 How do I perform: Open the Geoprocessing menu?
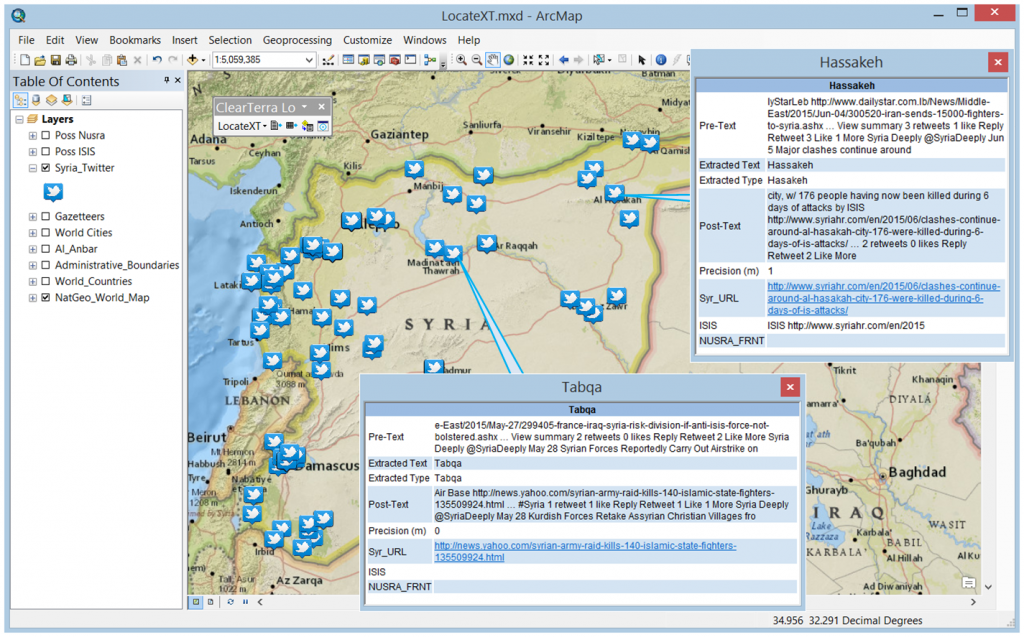(297, 40)
